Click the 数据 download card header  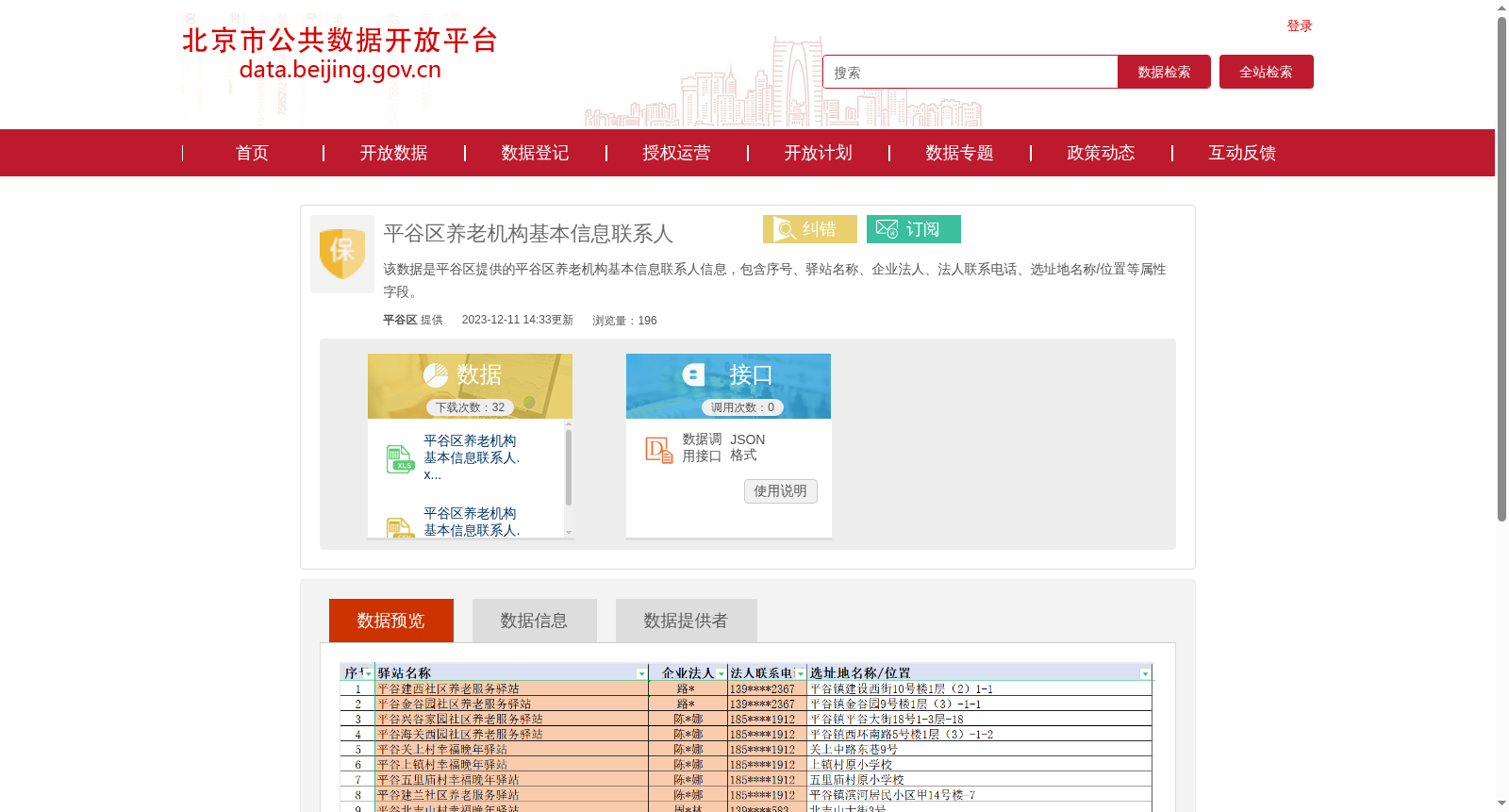pyautogui.click(x=470, y=386)
